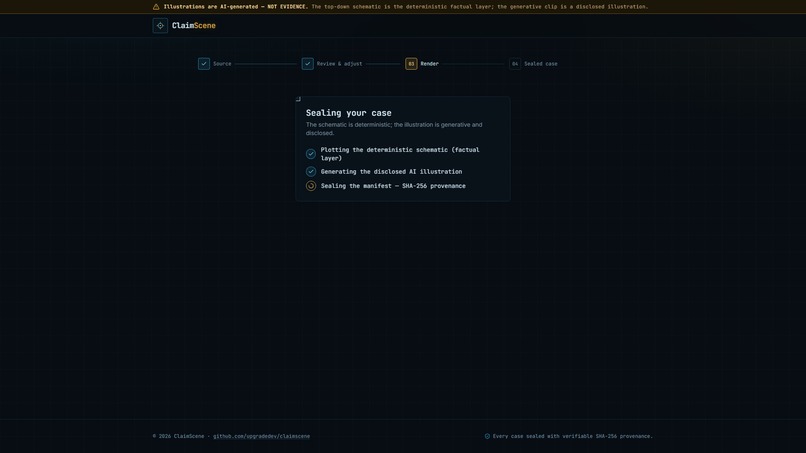Select 'Plotting the deterministic schematic' text
This screenshot has width=806, height=453.
tap(400, 154)
